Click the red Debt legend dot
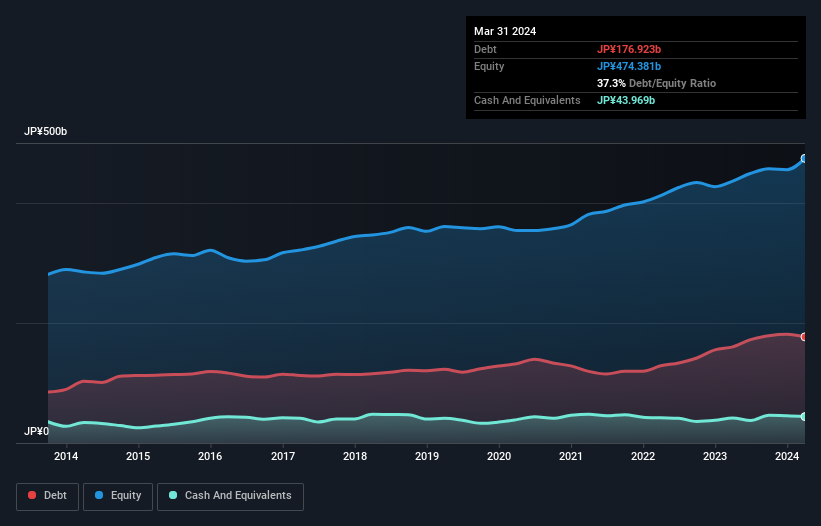 [x=32, y=495]
